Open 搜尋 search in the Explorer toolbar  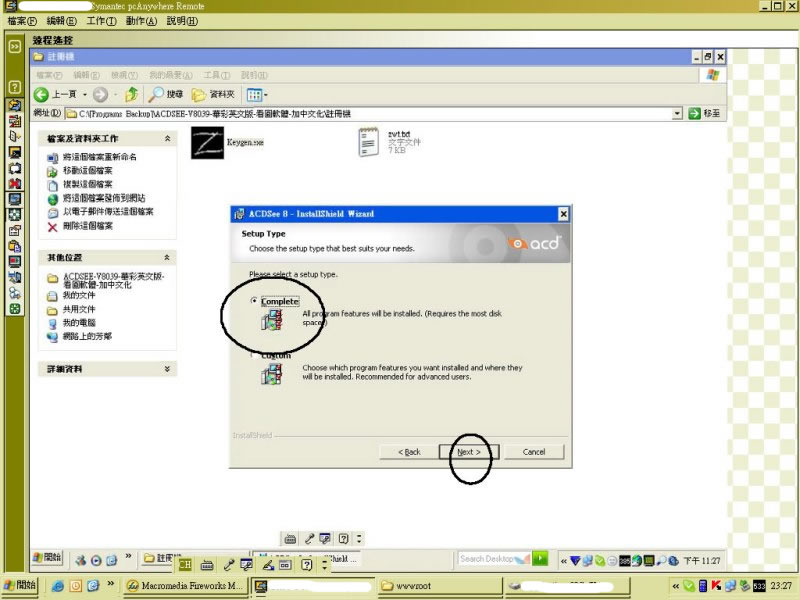pyautogui.click(x=165, y=94)
